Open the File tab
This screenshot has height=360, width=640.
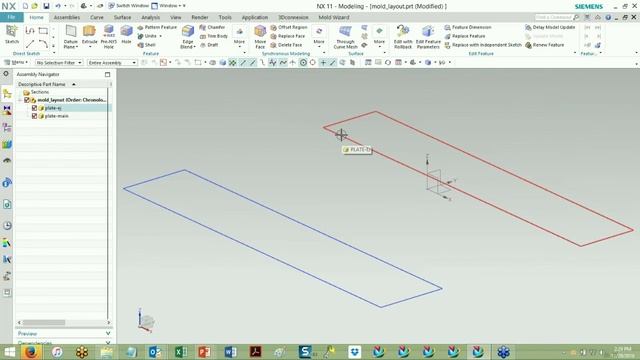coord(11,17)
